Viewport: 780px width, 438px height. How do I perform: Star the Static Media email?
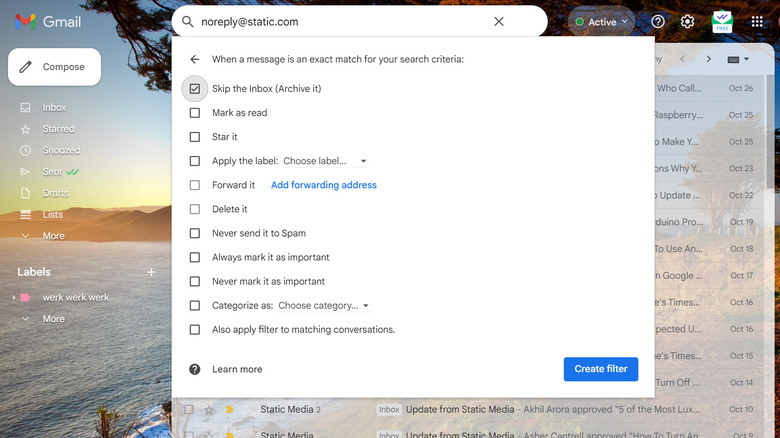point(209,409)
